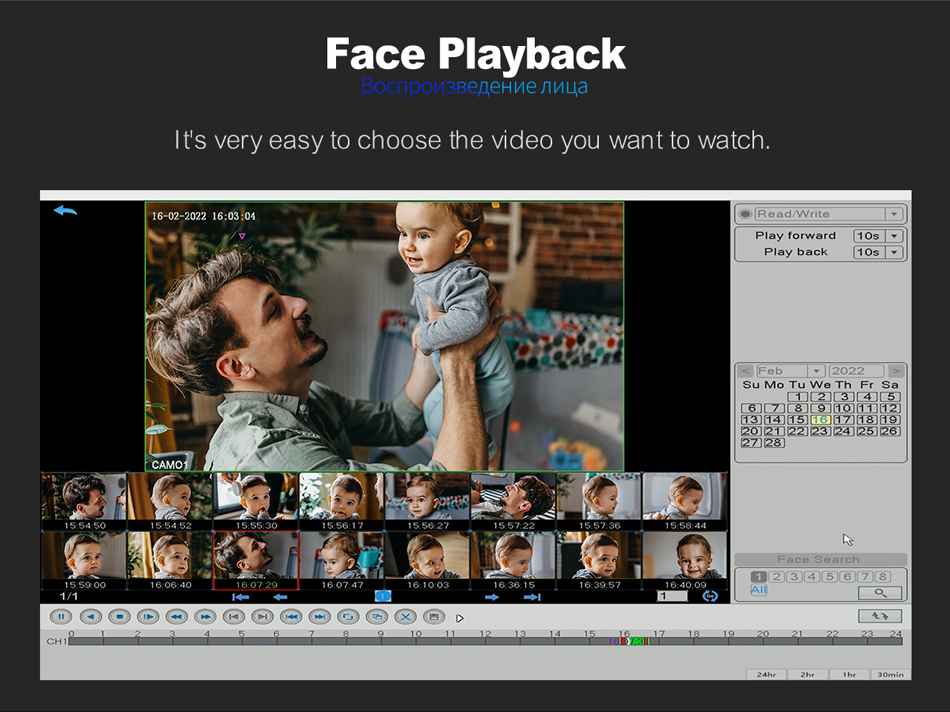Switch timeline to 24hr view
950x712 pixels.
[766, 675]
